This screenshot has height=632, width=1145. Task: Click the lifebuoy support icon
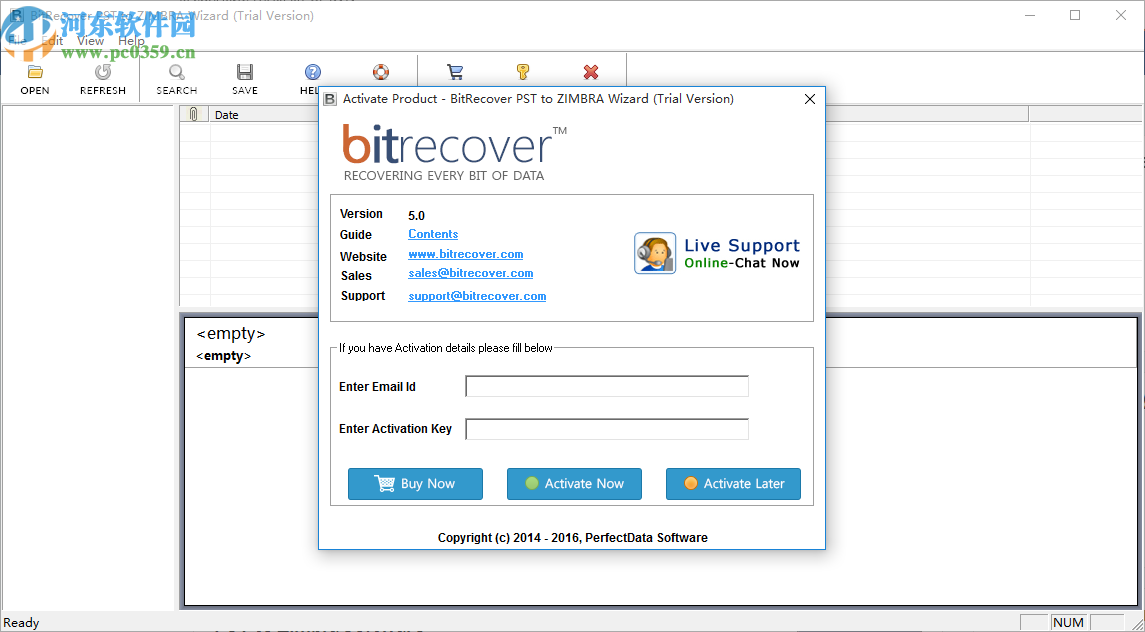pyautogui.click(x=380, y=72)
